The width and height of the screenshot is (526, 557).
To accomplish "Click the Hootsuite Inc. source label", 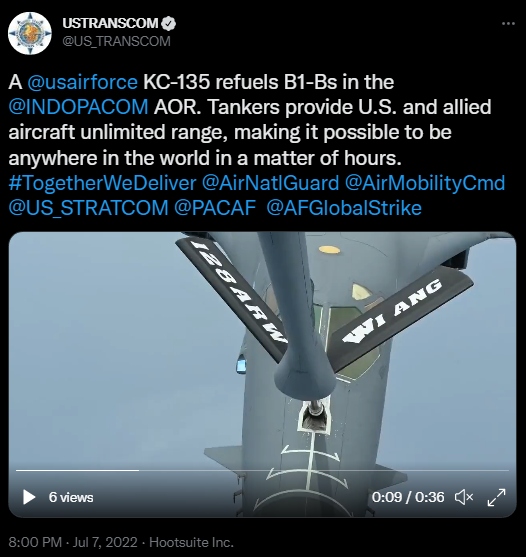I will pos(191,542).
